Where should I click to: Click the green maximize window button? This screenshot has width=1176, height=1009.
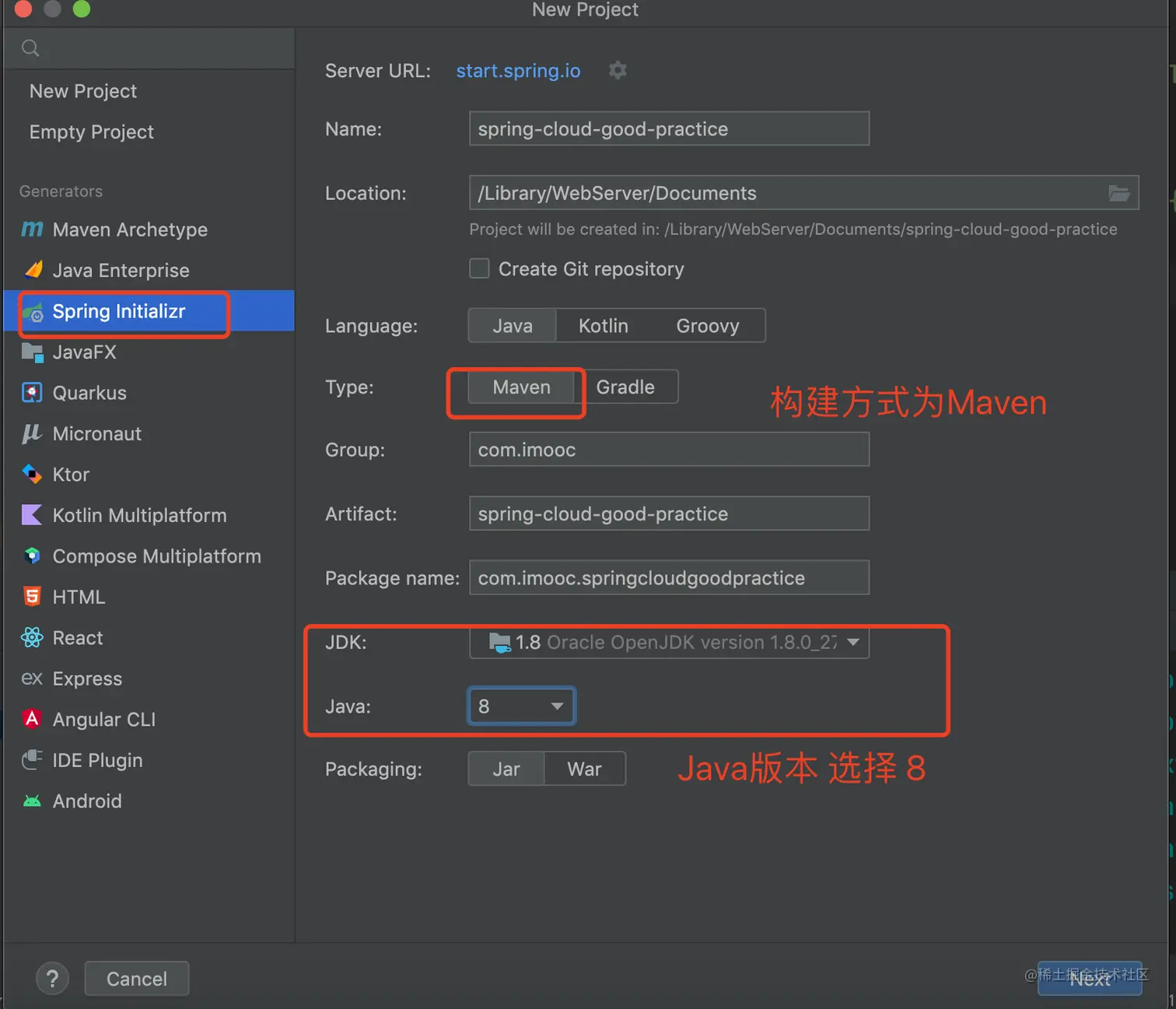point(81,9)
